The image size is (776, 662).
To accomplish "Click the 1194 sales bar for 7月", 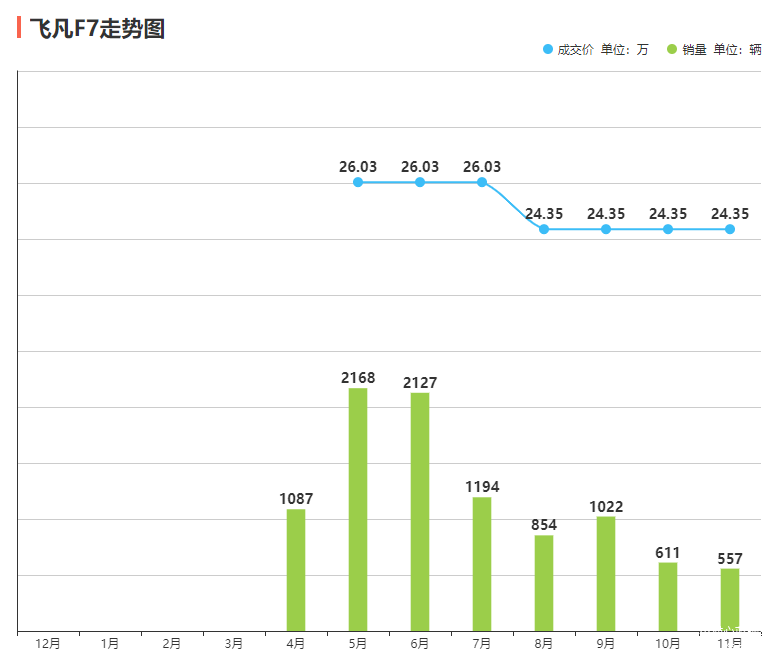I will point(482,564).
